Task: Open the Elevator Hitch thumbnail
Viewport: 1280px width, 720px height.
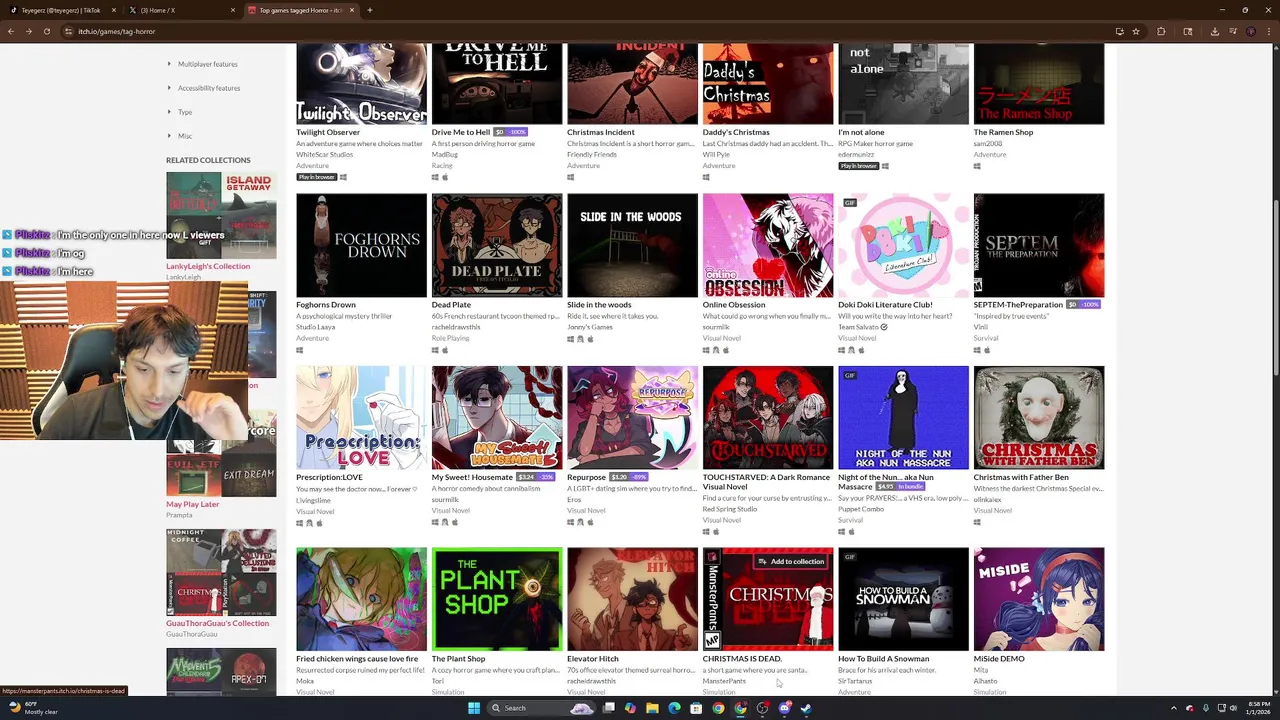Action: [x=632, y=599]
